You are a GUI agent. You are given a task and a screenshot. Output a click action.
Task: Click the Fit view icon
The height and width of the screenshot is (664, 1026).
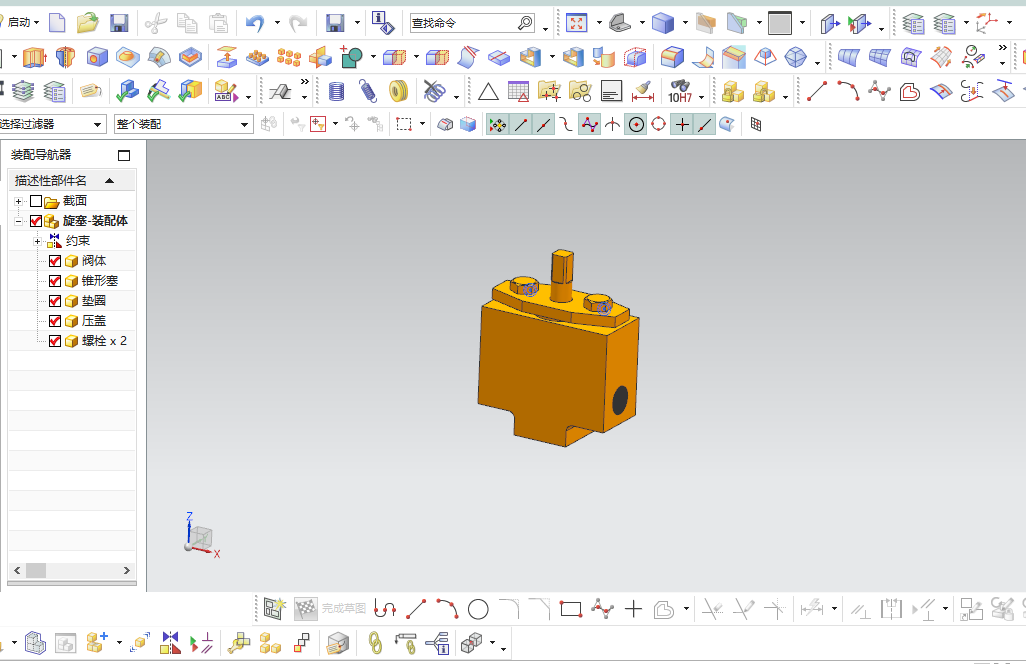pos(576,24)
